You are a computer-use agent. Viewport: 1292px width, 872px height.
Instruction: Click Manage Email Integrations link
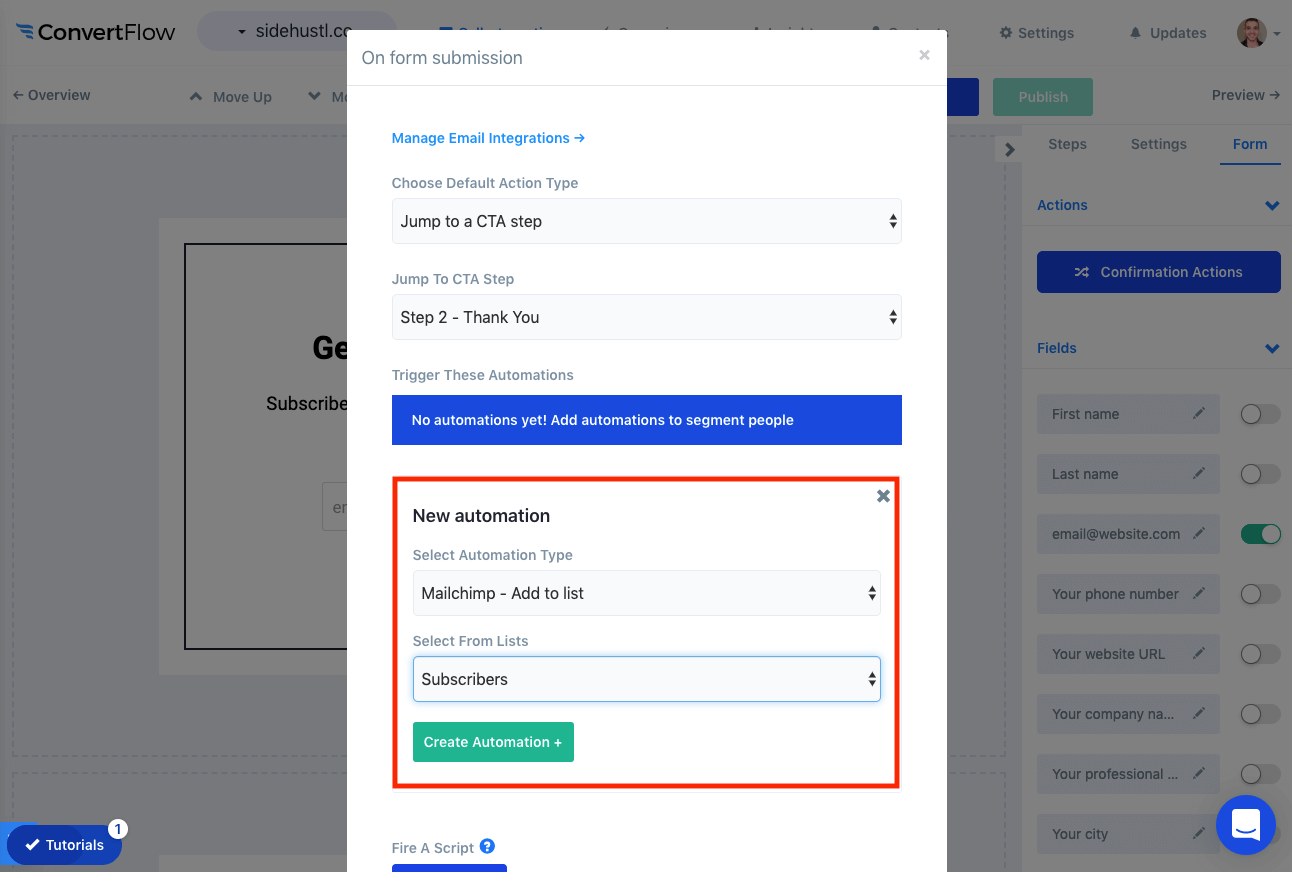(x=488, y=138)
